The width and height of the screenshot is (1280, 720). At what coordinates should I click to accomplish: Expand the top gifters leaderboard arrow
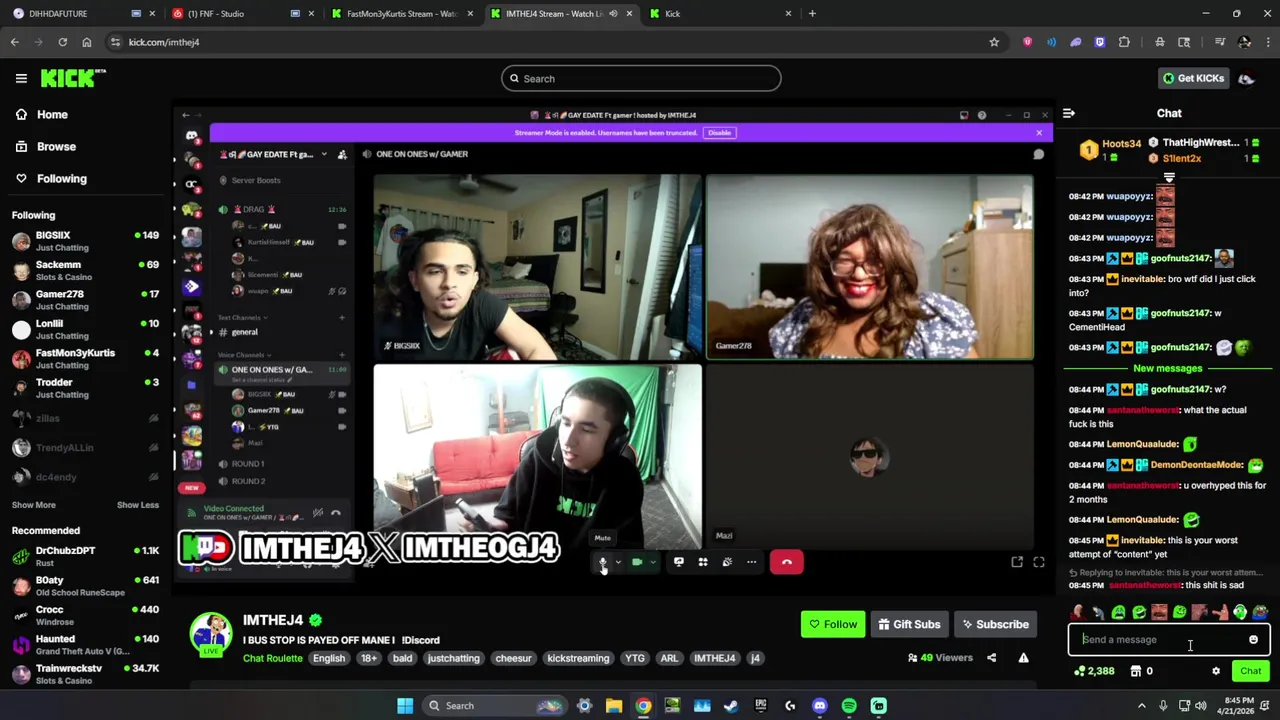click(1169, 178)
